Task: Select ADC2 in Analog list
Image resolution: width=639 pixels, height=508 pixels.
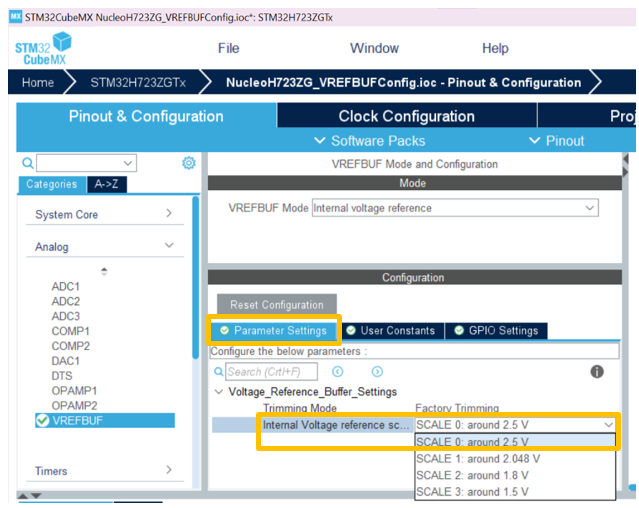Action: (x=66, y=301)
